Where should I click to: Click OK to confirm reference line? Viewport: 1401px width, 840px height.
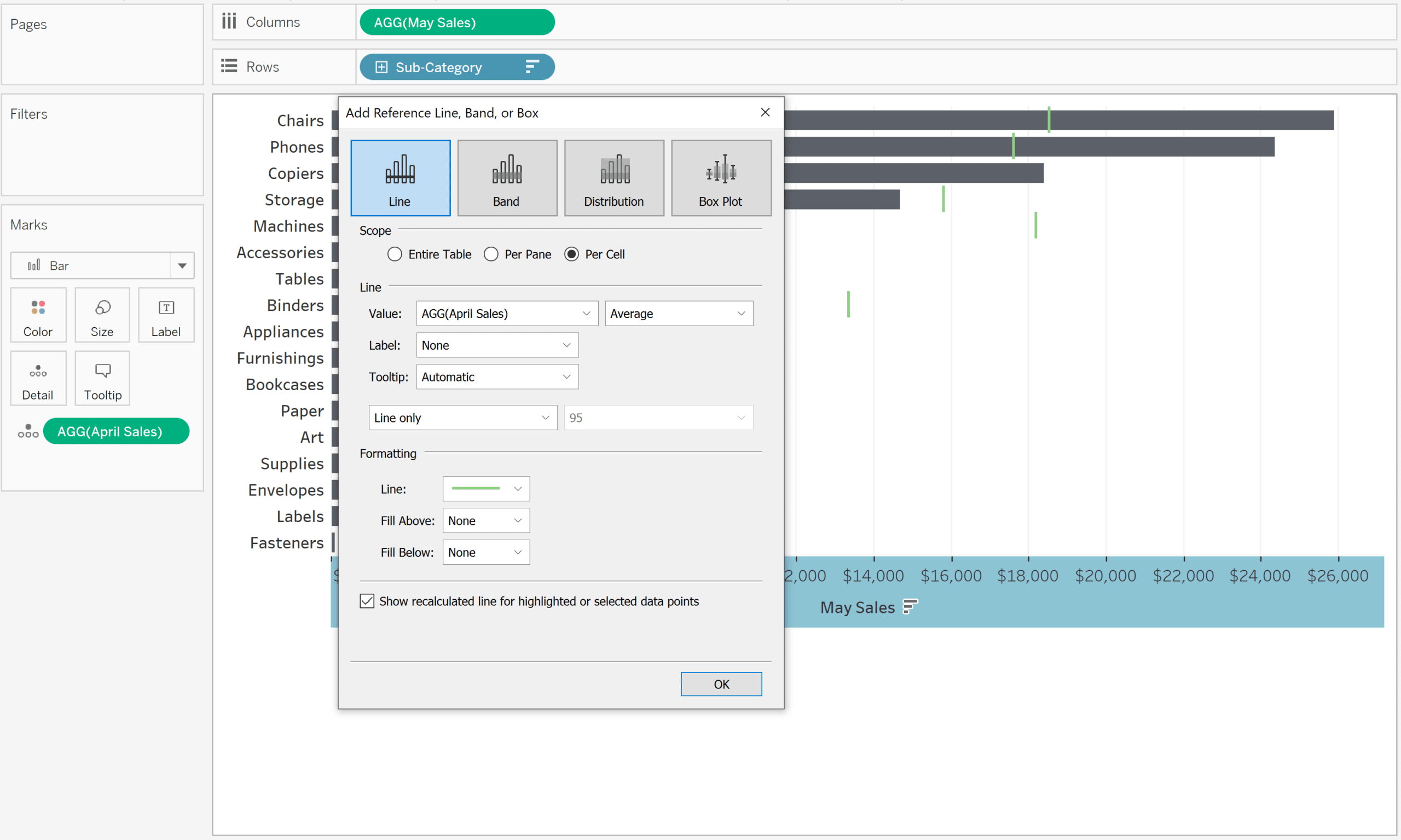[720, 684]
